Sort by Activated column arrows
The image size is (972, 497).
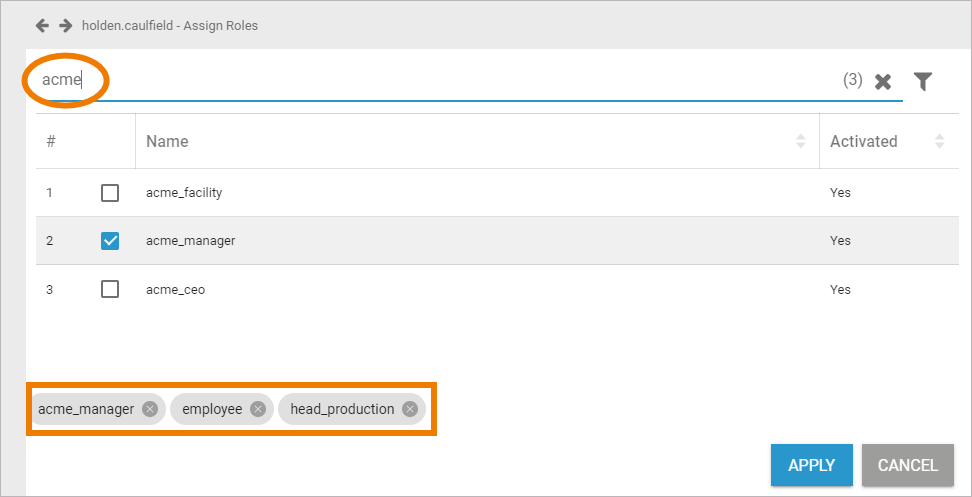939,141
